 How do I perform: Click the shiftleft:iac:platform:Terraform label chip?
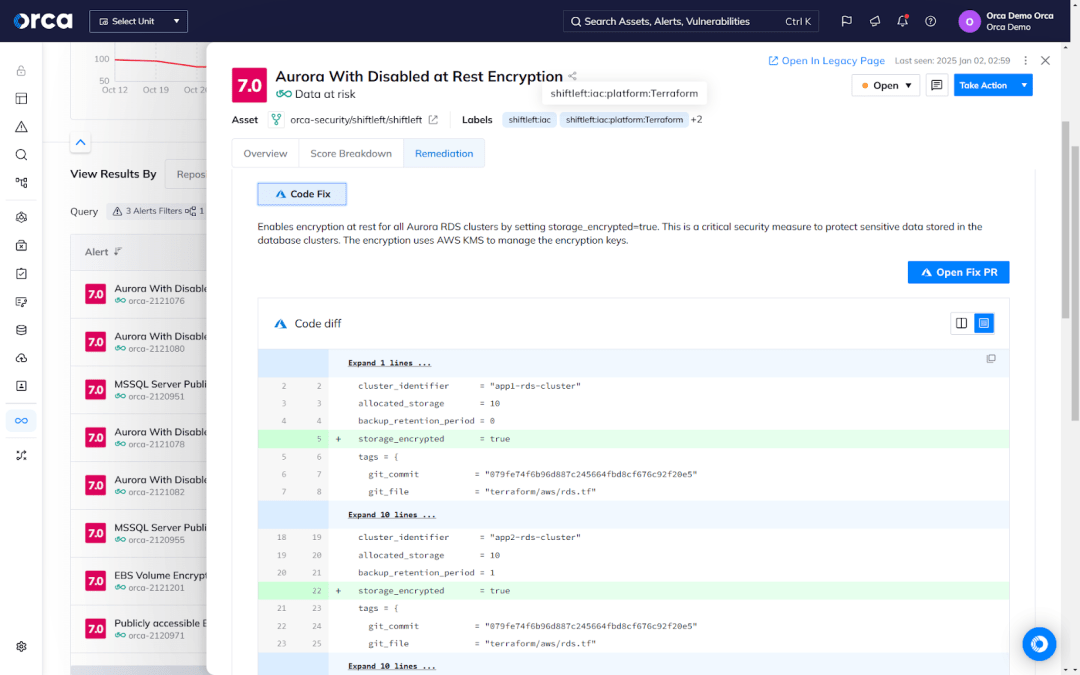[x=624, y=120]
